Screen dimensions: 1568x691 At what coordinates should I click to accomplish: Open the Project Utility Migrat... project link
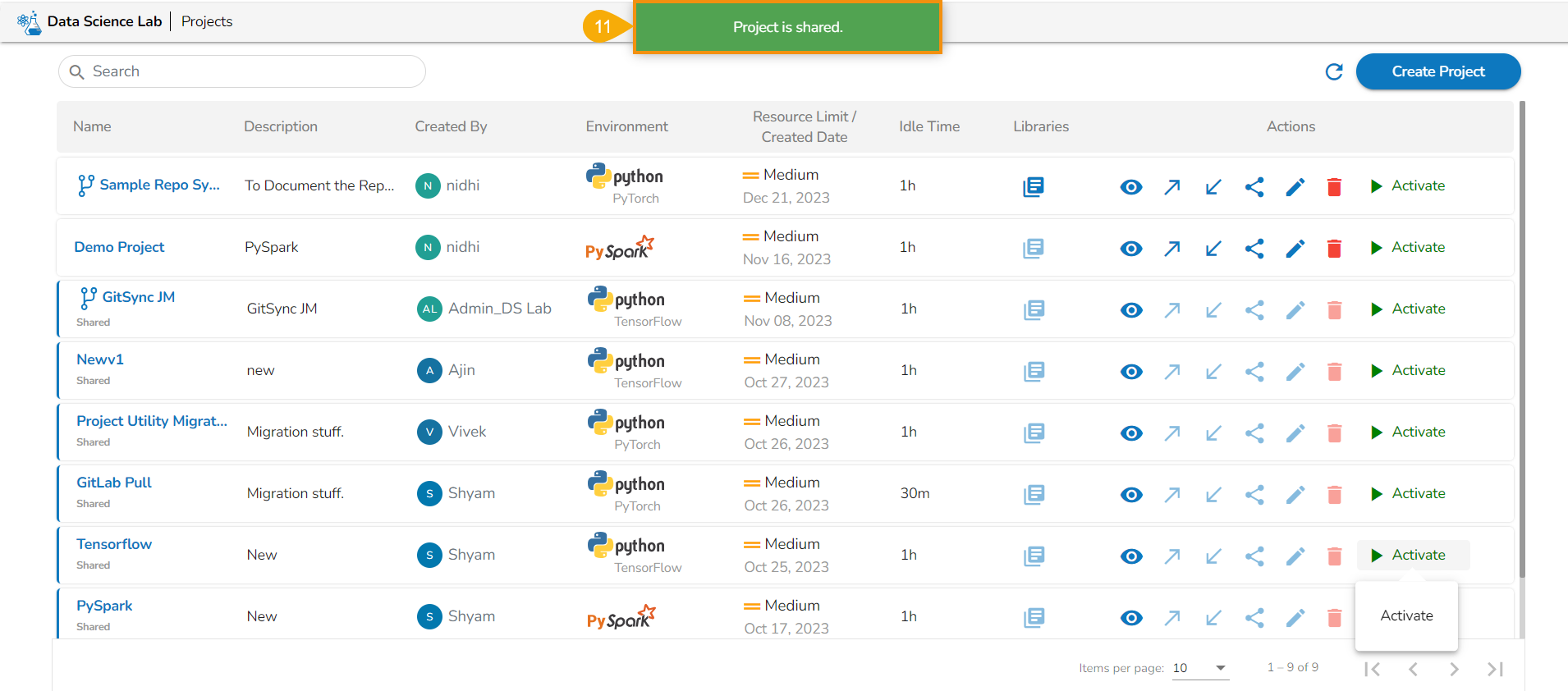click(x=152, y=421)
